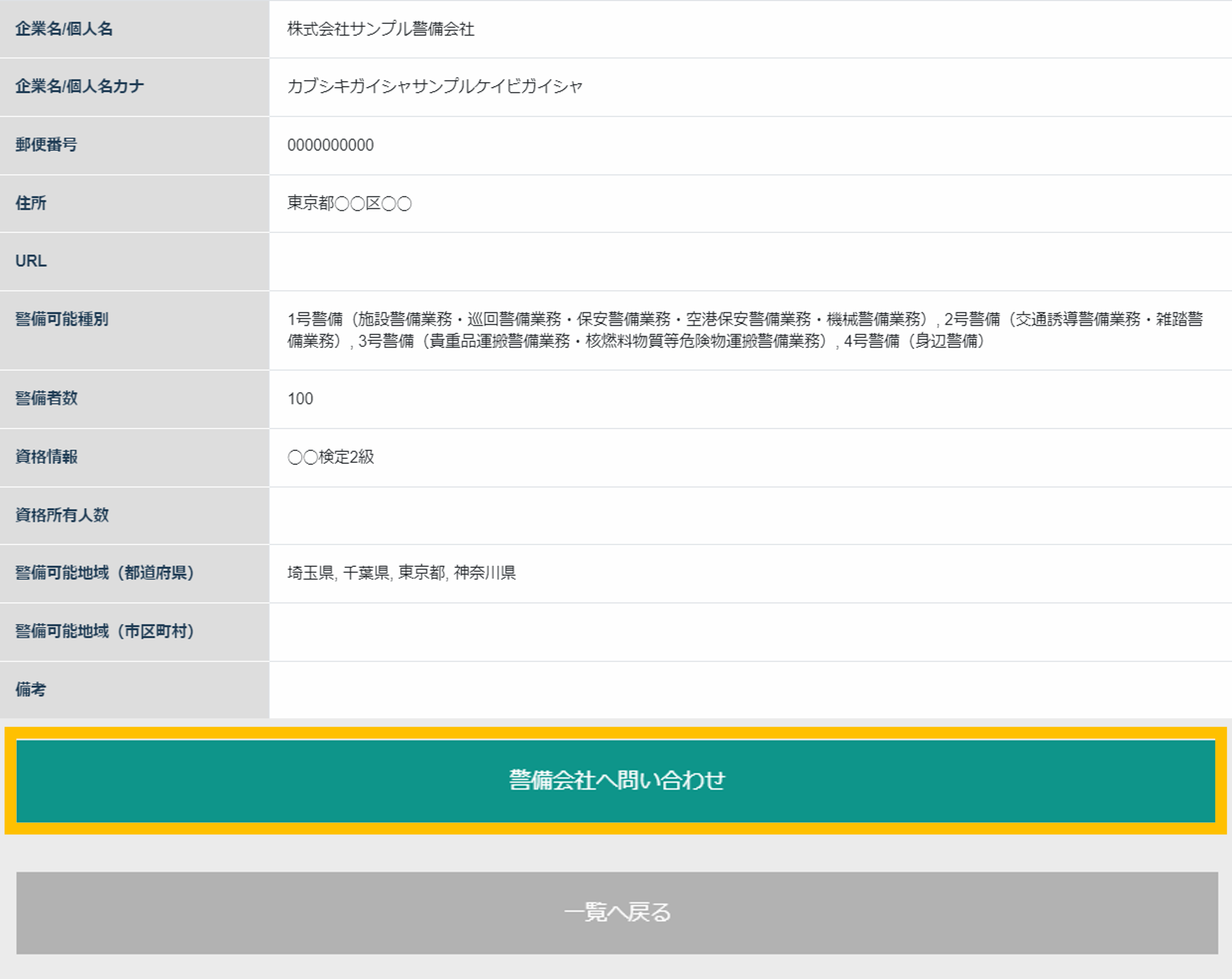Image resolution: width=1232 pixels, height=979 pixels.
Task: Click the 郵便番号 row label
Action: pyautogui.click(x=46, y=145)
